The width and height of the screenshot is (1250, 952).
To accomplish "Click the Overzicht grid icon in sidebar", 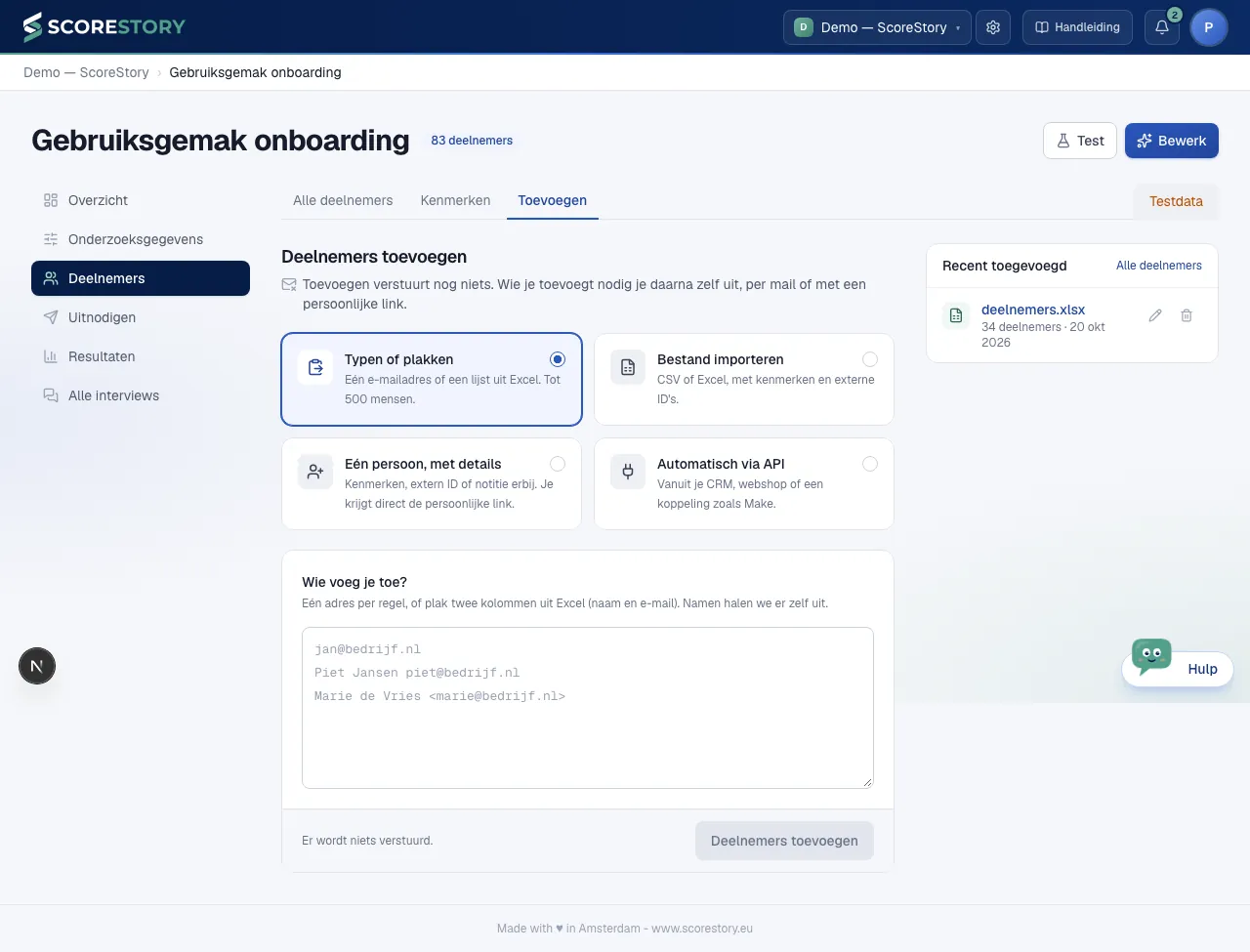I will (x=51, y=200).
